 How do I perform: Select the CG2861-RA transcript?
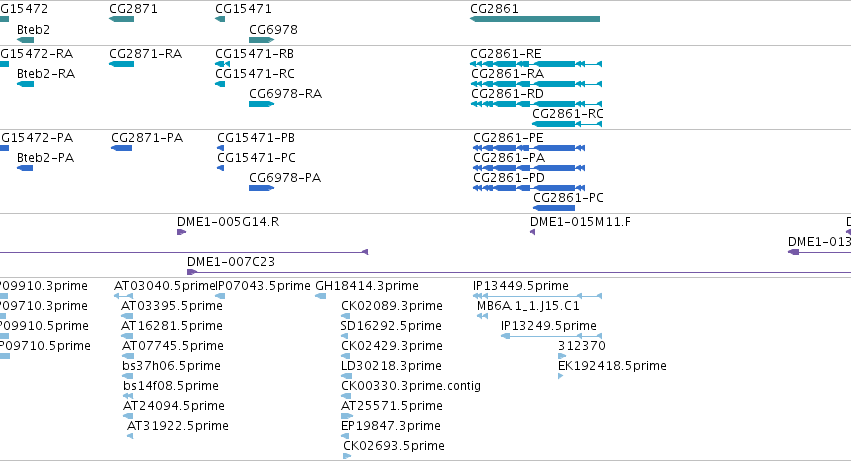tap(507, 74)
